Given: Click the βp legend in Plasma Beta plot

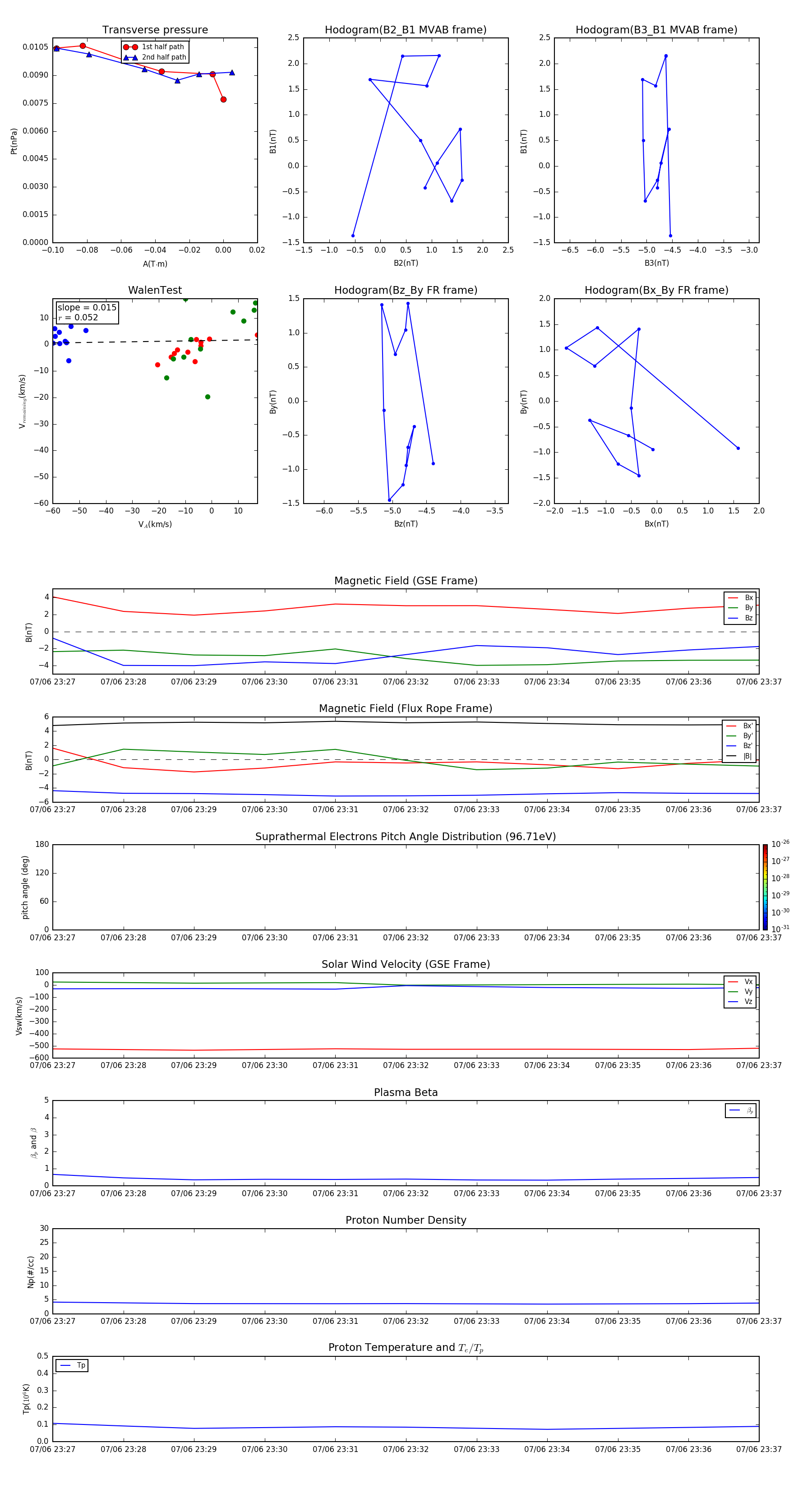Looking at the screenshot, I should click(x=740, y=1110).
